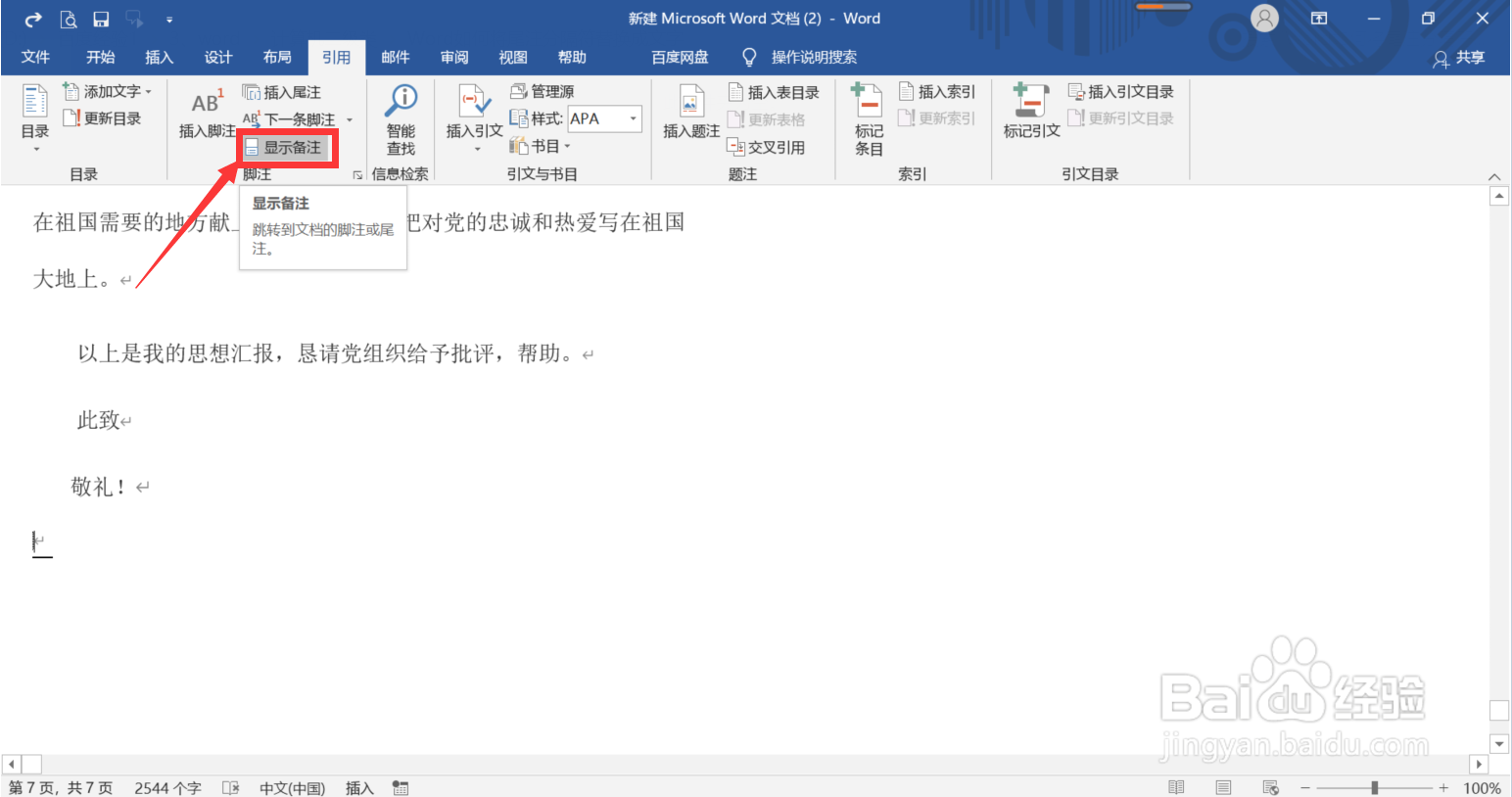The width and height of the screenshot is (1512, 797).
Task: Click 插入表目录 insert table of figures
Action: pyautogui.click(x=774, y=92)
